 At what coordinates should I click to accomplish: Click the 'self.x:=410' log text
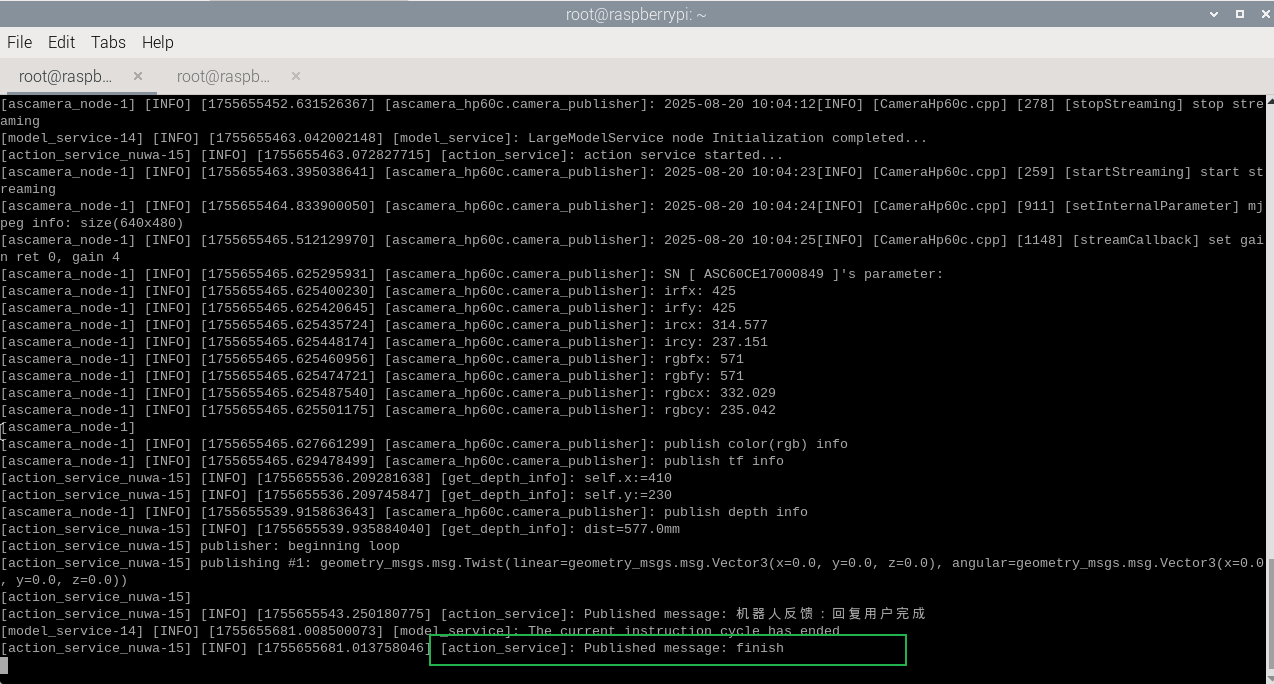[628, 478]
